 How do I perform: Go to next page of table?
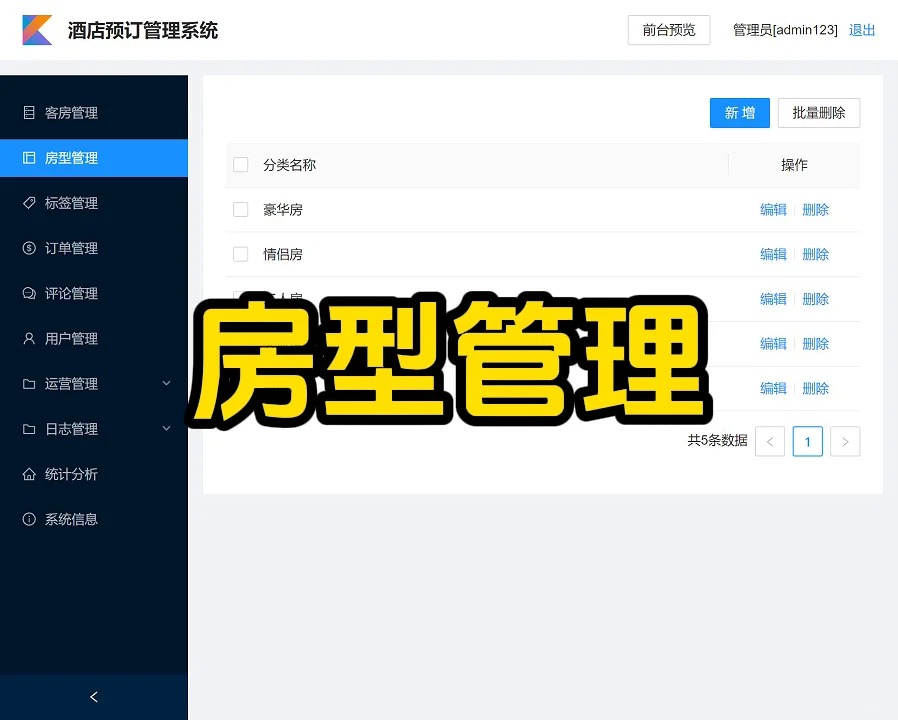click(845, 441)
